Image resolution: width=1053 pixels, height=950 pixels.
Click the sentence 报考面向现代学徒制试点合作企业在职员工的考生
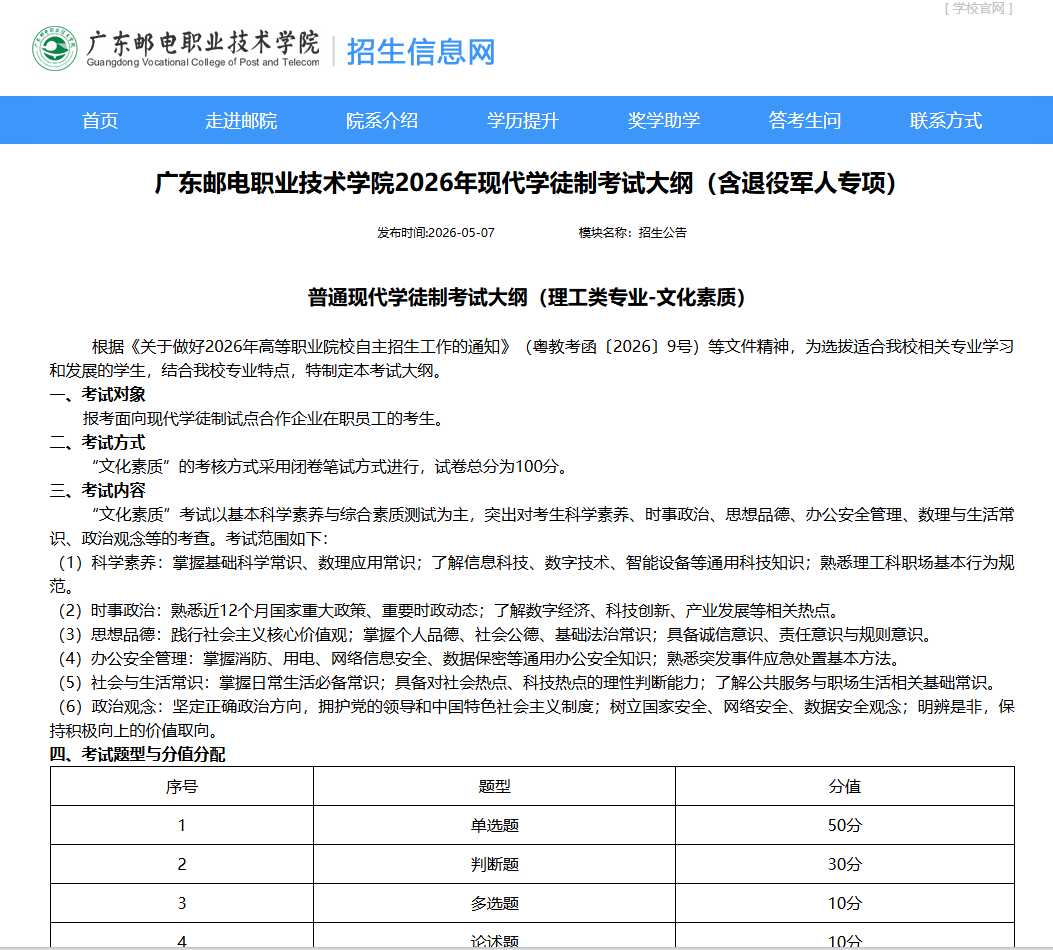[264, 419]
